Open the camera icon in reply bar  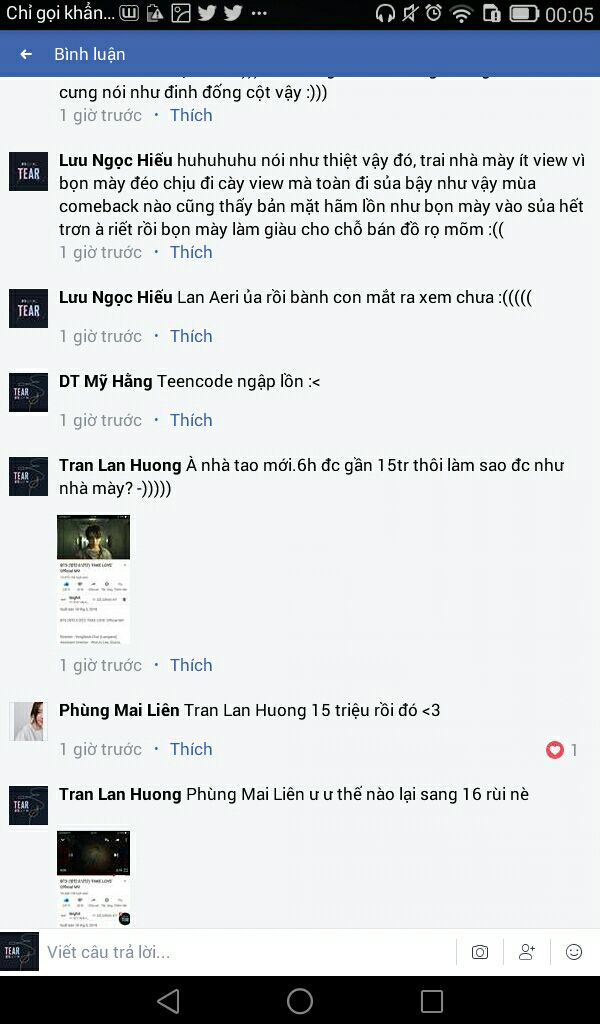click(x=480, y=952)
